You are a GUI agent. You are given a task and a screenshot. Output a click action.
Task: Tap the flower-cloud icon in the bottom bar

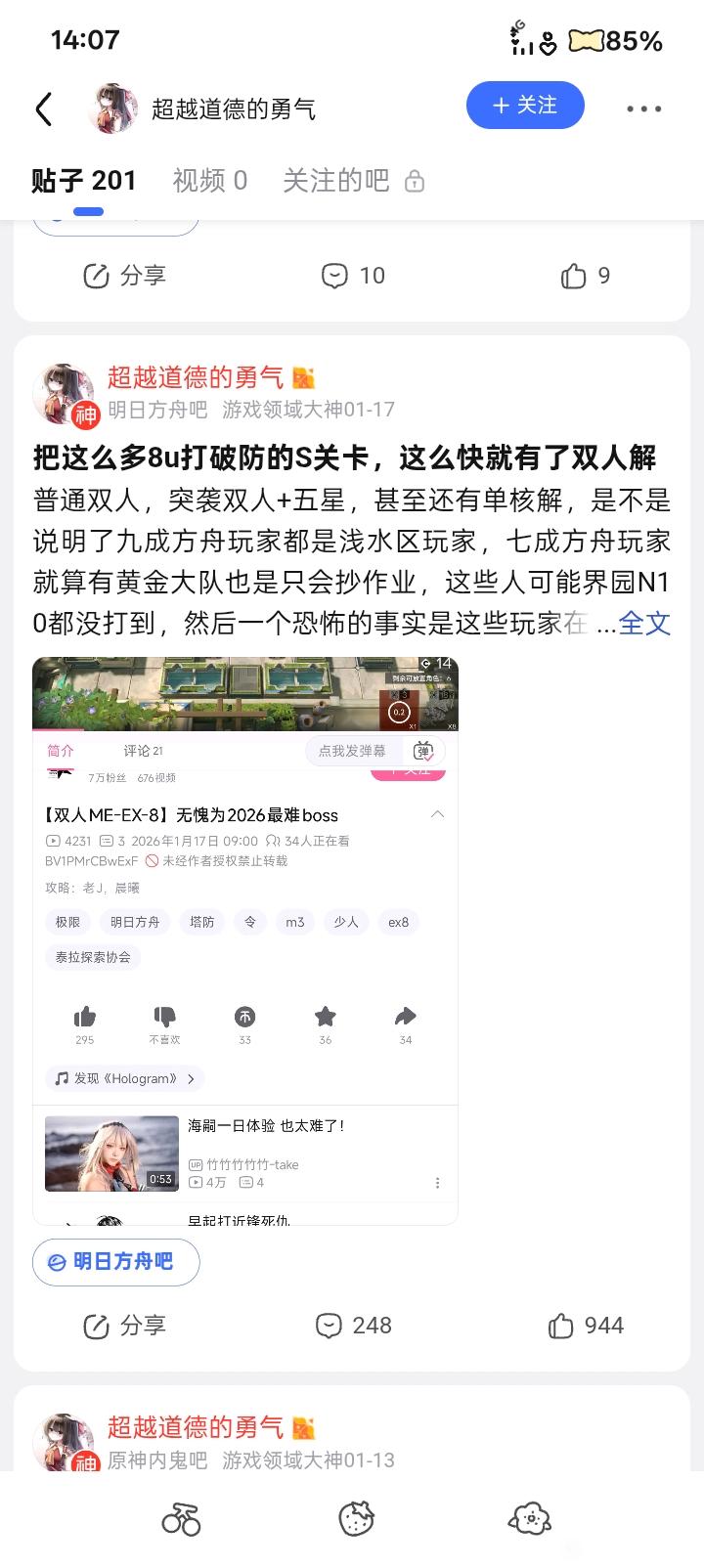tap(530, 1518)
